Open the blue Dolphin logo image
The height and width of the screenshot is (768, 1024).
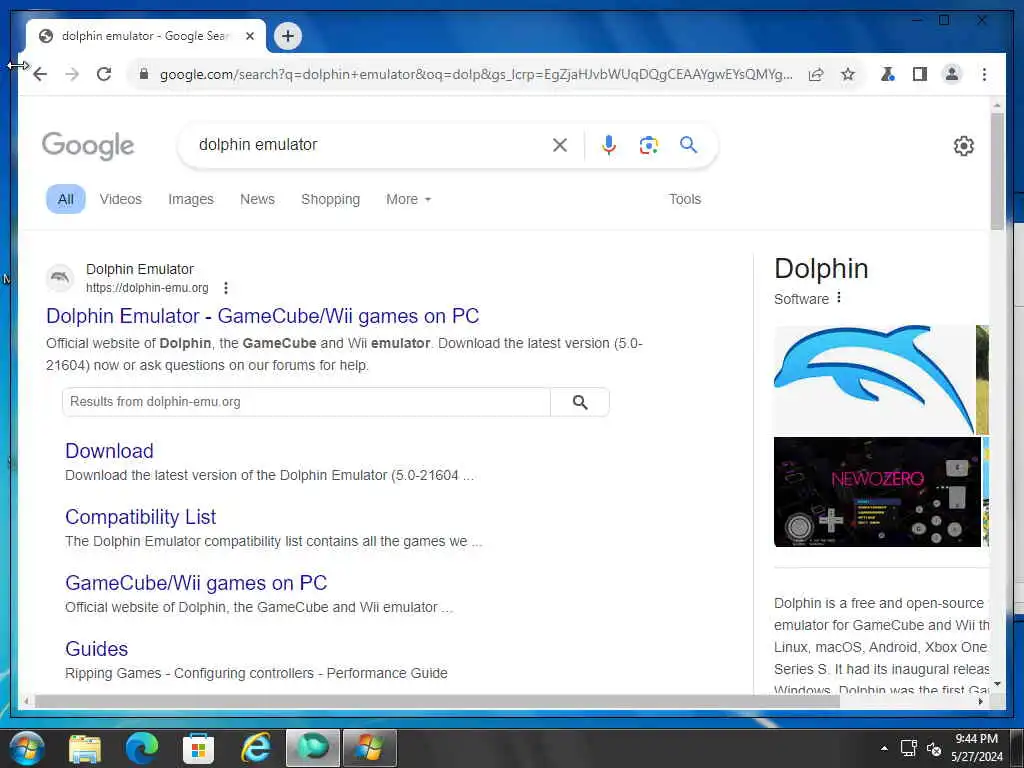tap(874, 379)
